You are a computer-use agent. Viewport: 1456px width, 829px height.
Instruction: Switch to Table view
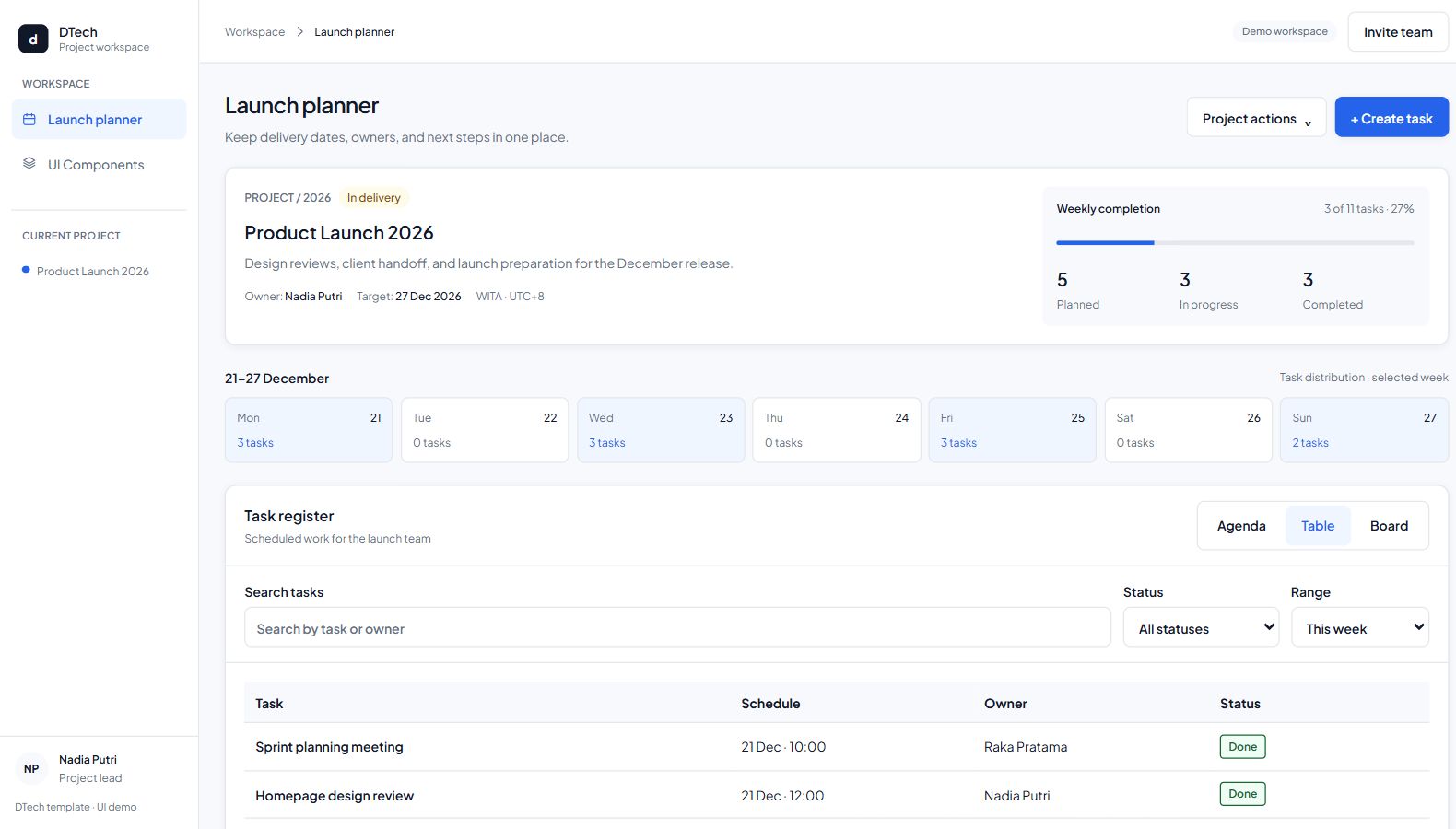click(1318, 526)
